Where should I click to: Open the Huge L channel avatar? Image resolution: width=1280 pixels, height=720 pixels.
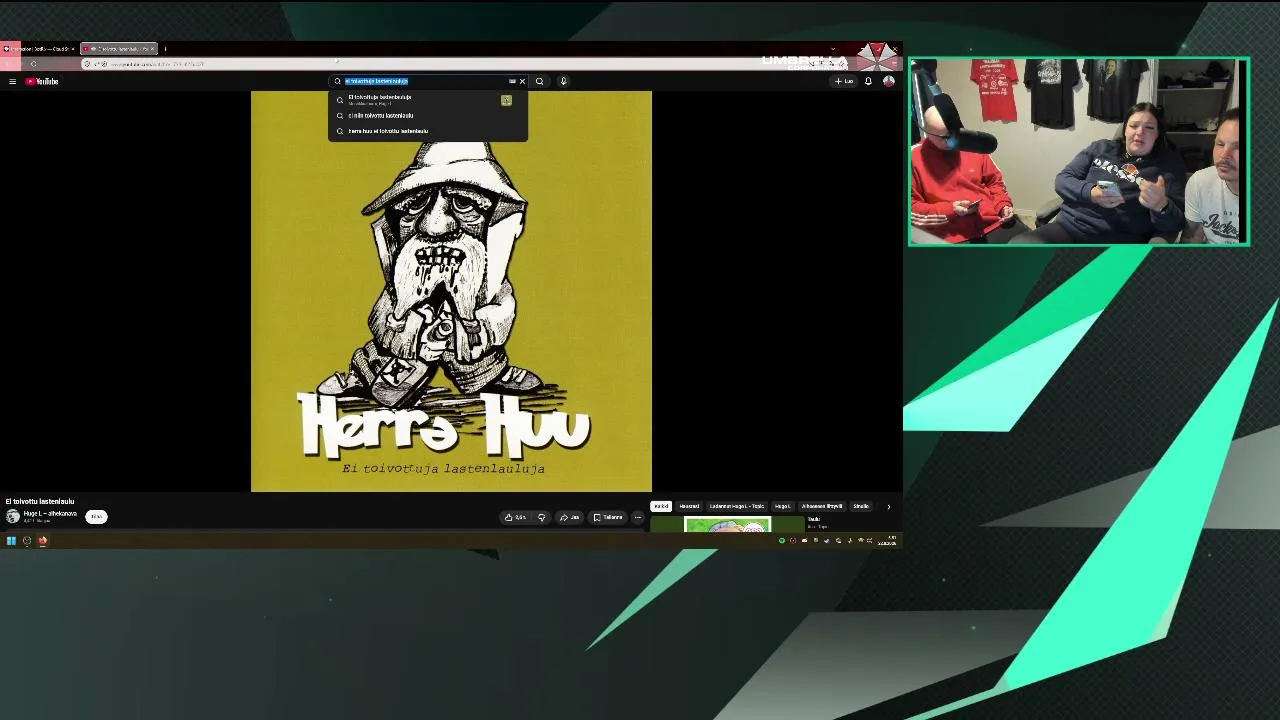[13, 517]
